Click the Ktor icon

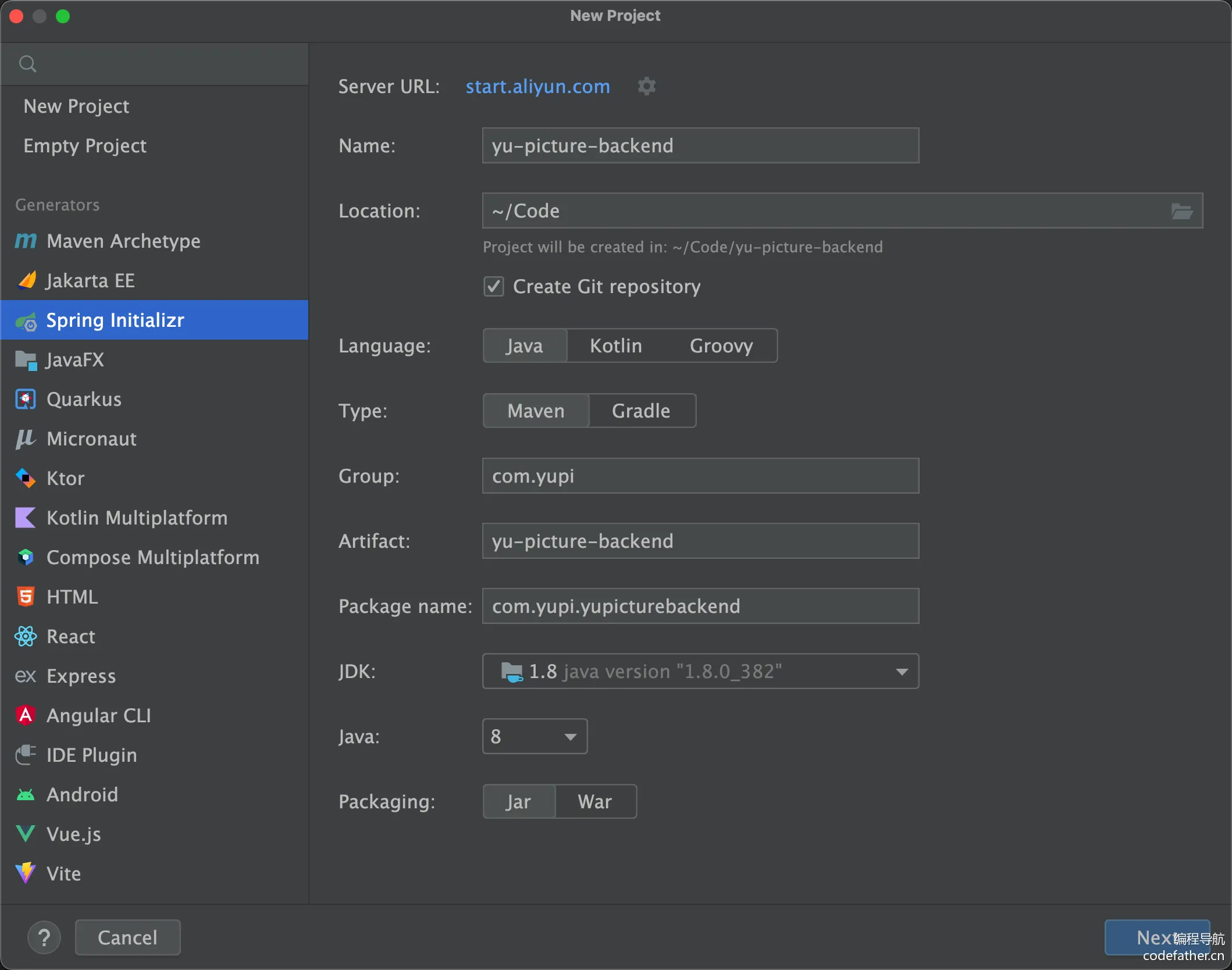pos(26,479)
